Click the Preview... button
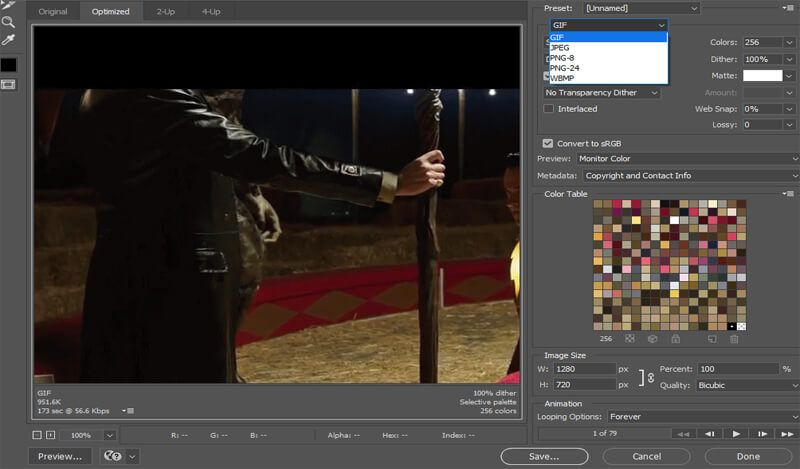The width and height of the screenshot is (800, 469). 59,456
